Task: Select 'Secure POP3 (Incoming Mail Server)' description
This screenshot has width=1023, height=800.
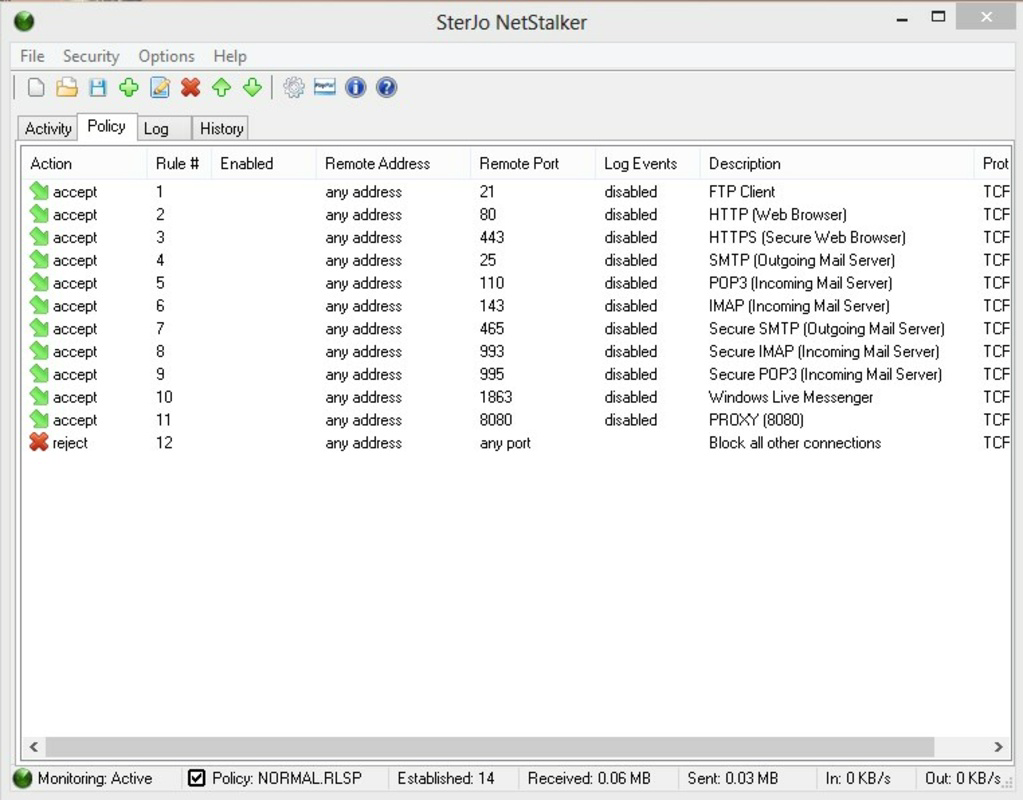Action: click(825, 374)
